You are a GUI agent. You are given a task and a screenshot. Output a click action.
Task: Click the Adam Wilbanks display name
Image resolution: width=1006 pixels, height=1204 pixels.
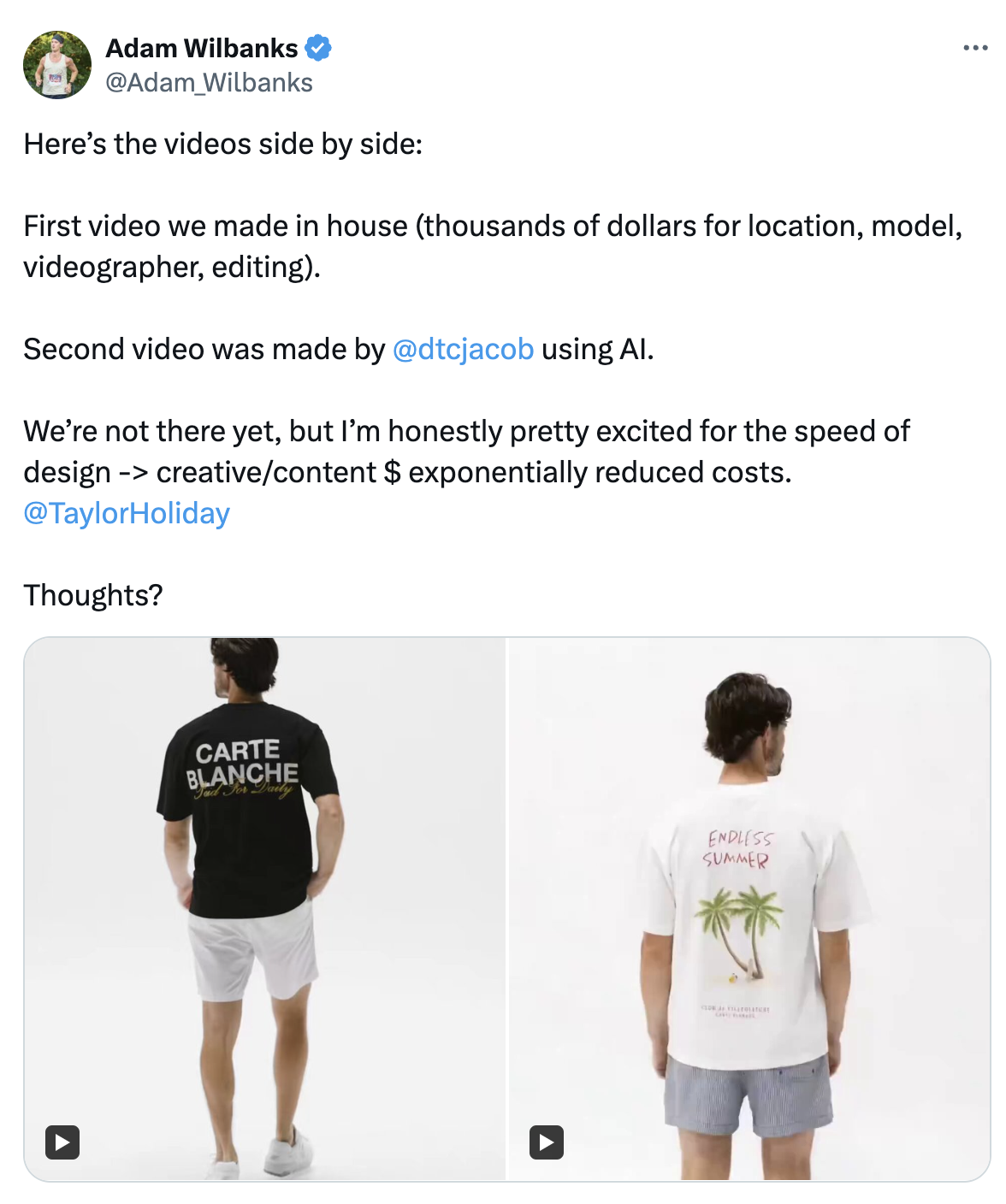tap(202, 49)
